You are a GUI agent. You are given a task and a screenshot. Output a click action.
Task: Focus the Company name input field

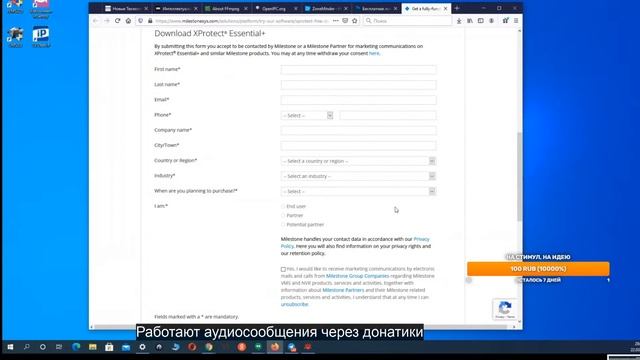(x=358, y=131)
